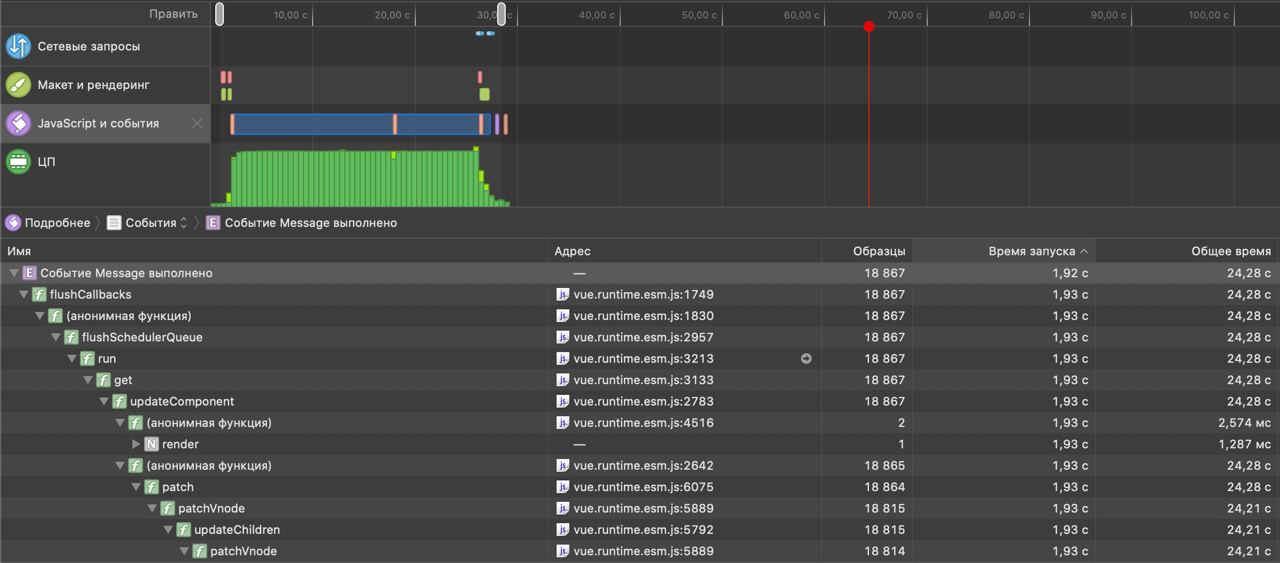Sort by the Имя column header
1280x563 pixels.
coord(274,251)
